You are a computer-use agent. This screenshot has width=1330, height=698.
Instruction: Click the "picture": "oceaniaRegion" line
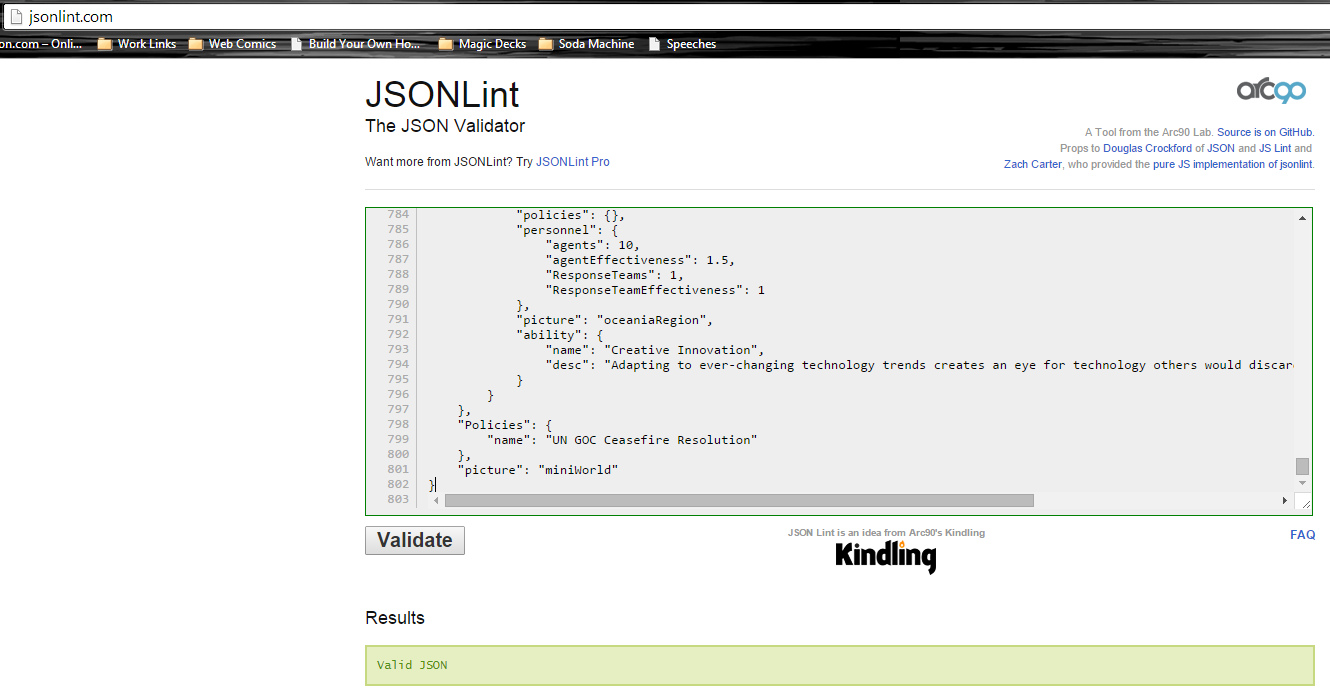pyautogui.click(x=614, y=320)
